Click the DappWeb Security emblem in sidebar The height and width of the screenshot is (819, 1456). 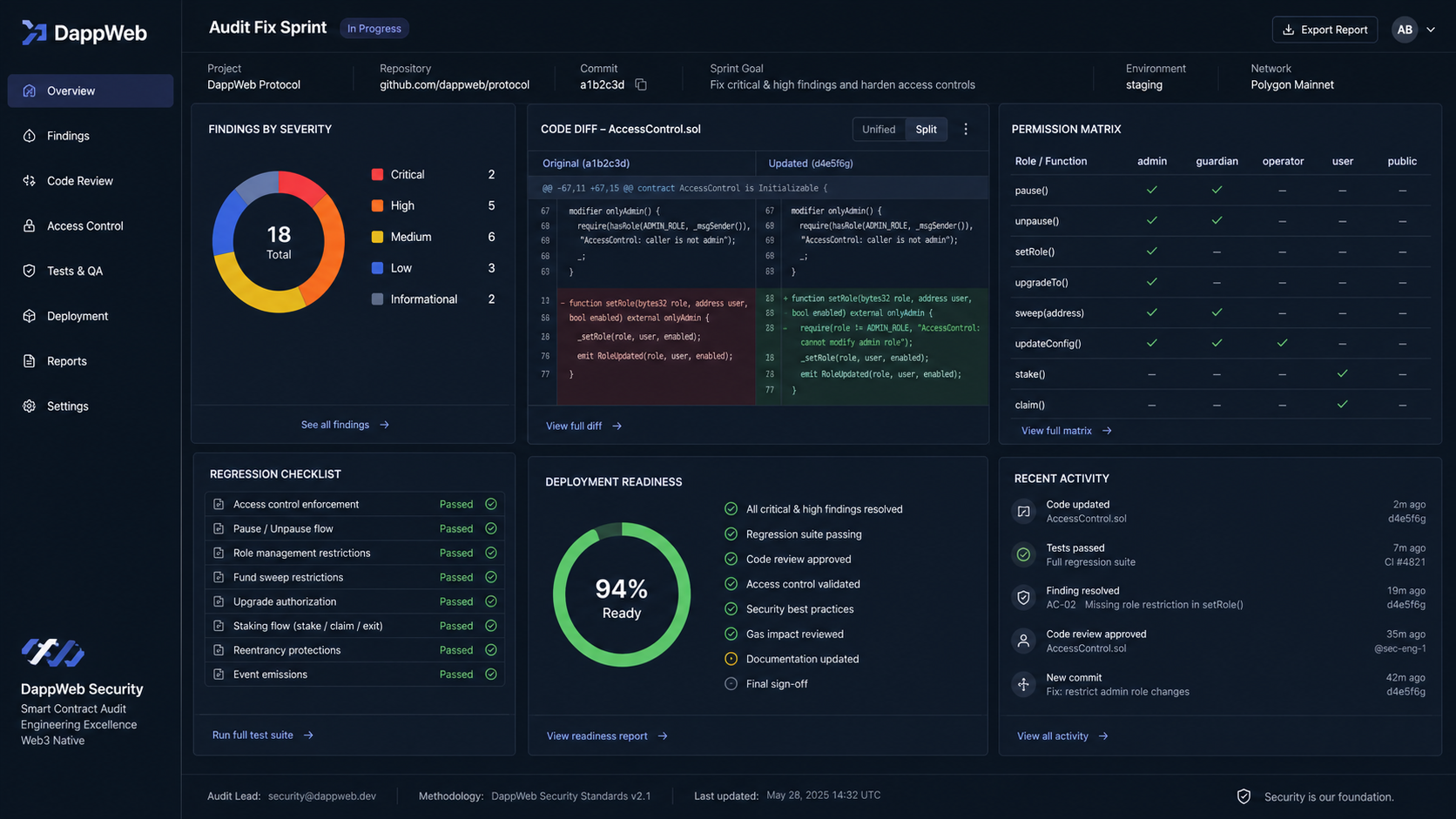point(53,653)
